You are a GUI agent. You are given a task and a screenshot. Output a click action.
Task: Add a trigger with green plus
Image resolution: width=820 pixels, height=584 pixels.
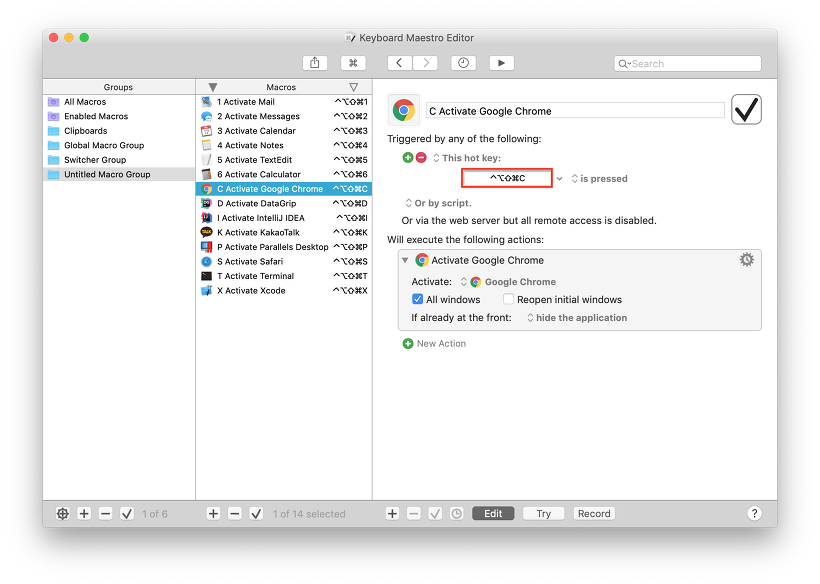(x=408, y=157)
